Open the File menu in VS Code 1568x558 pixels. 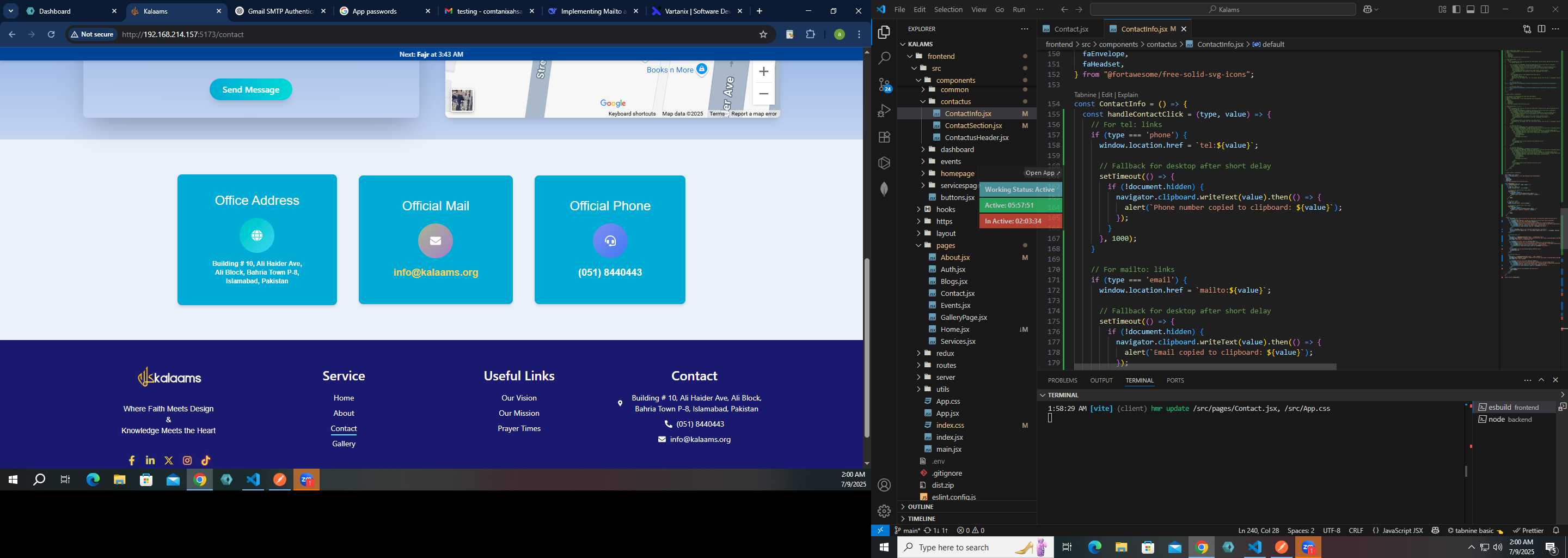(x=899, y=9)
